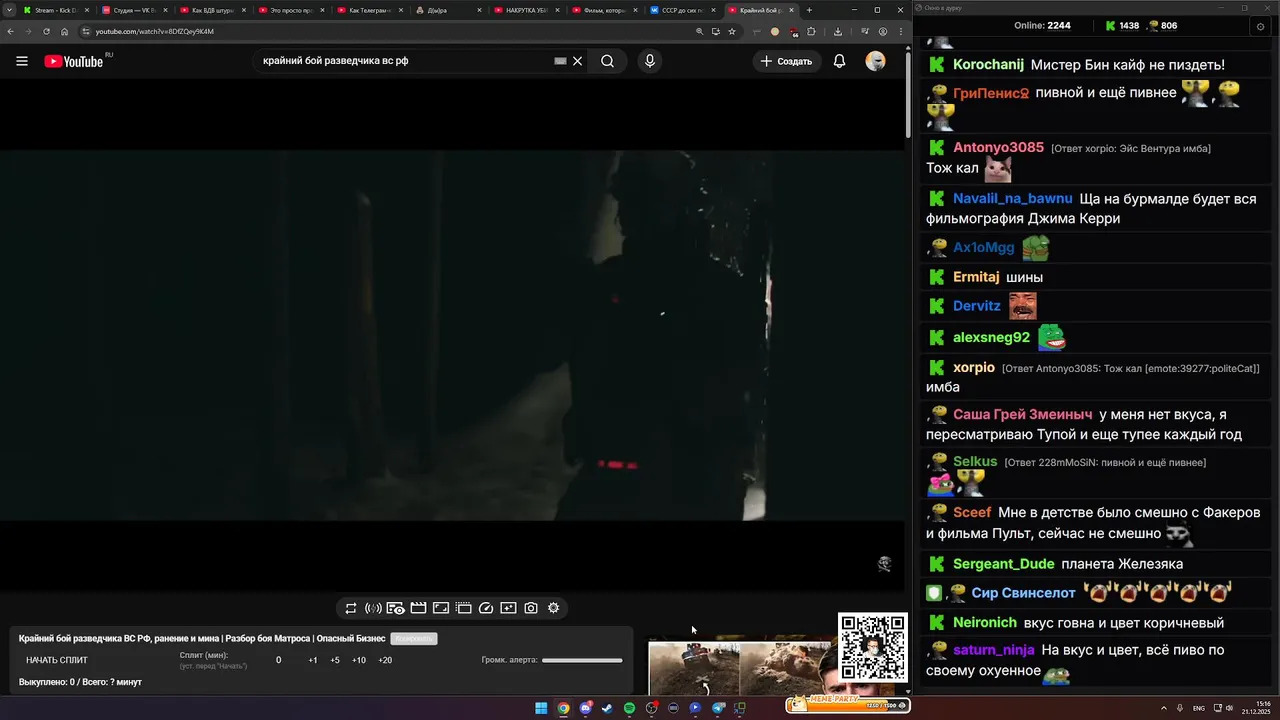Toggle cinema mode clapperboard icon
This screenshot has width=1280, height=720.
pyautogui.click(x=418, y=608)
